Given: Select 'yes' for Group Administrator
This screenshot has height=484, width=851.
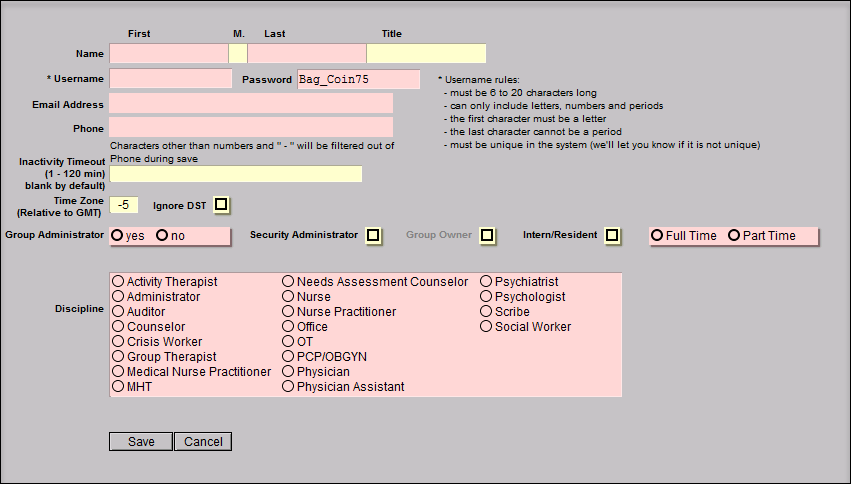Looking at the screenshot, I should [118, 236].
